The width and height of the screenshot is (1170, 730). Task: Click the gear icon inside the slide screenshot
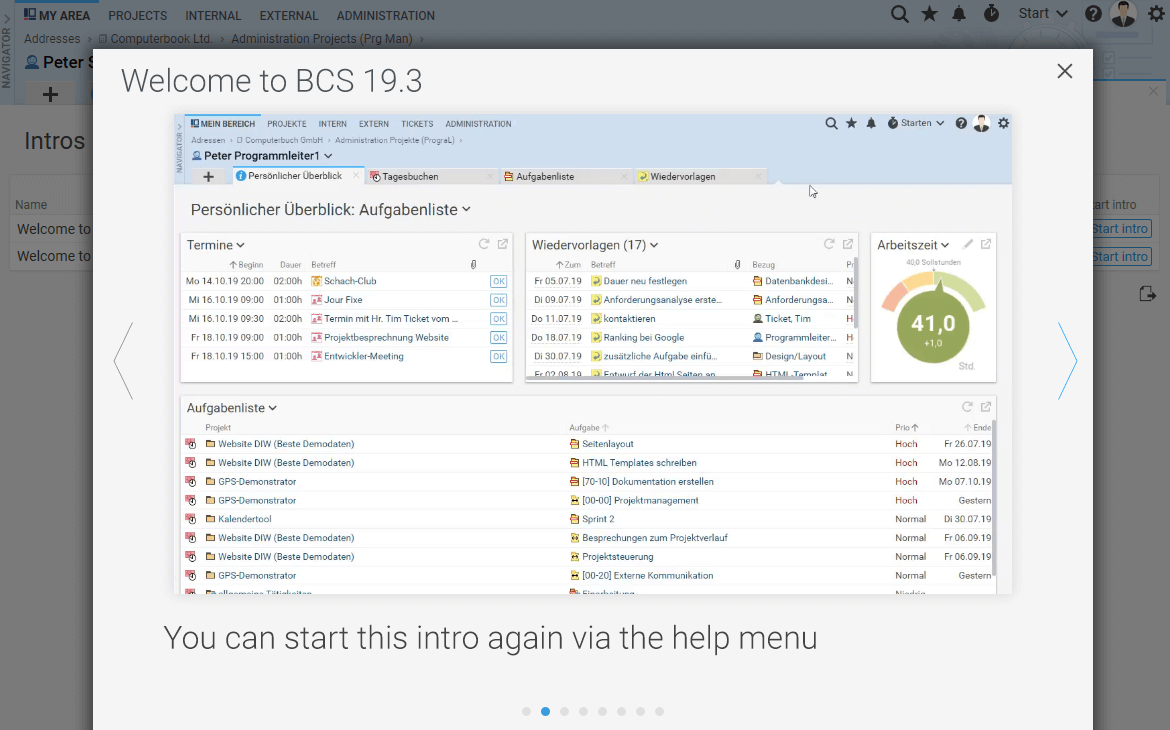click(x=1004, y=123)
